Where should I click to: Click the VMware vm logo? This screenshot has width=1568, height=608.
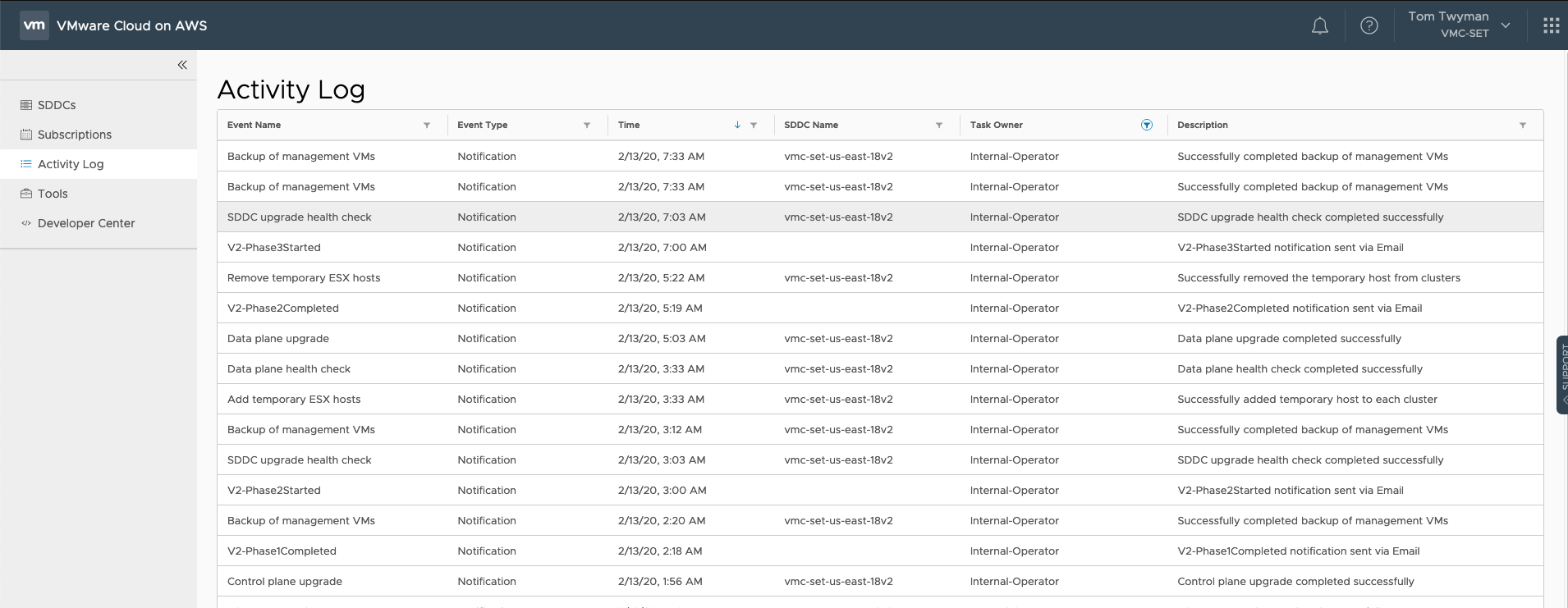pyautogui.click(x=34, y=25)
